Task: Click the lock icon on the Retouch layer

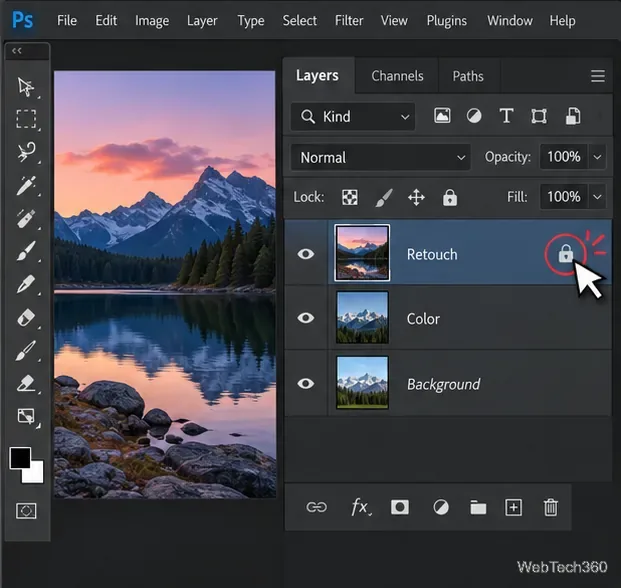Action: coord(566,254)
